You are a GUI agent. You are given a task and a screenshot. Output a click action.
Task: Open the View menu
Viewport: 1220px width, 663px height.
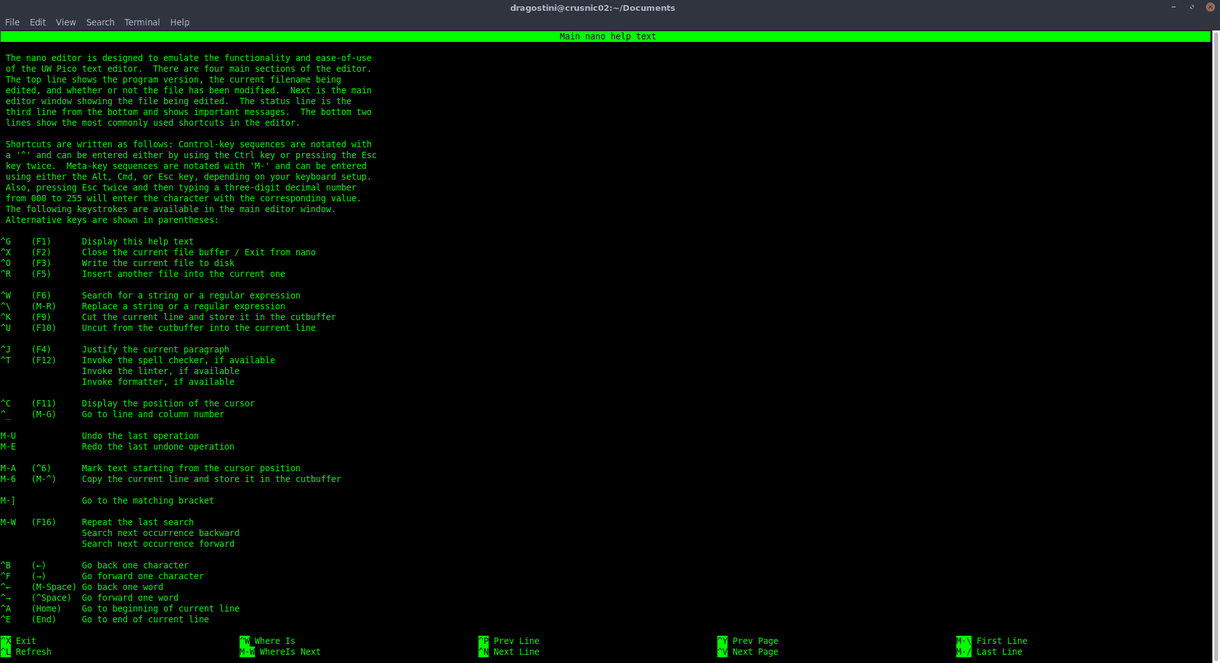pos(66,22)
